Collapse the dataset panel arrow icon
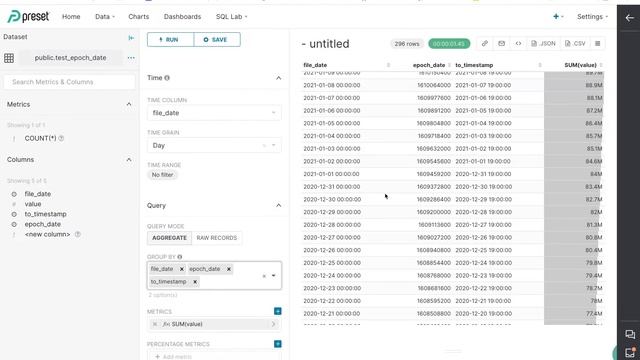This screenshot has height=360, width=640. click(x=131, y=38)
